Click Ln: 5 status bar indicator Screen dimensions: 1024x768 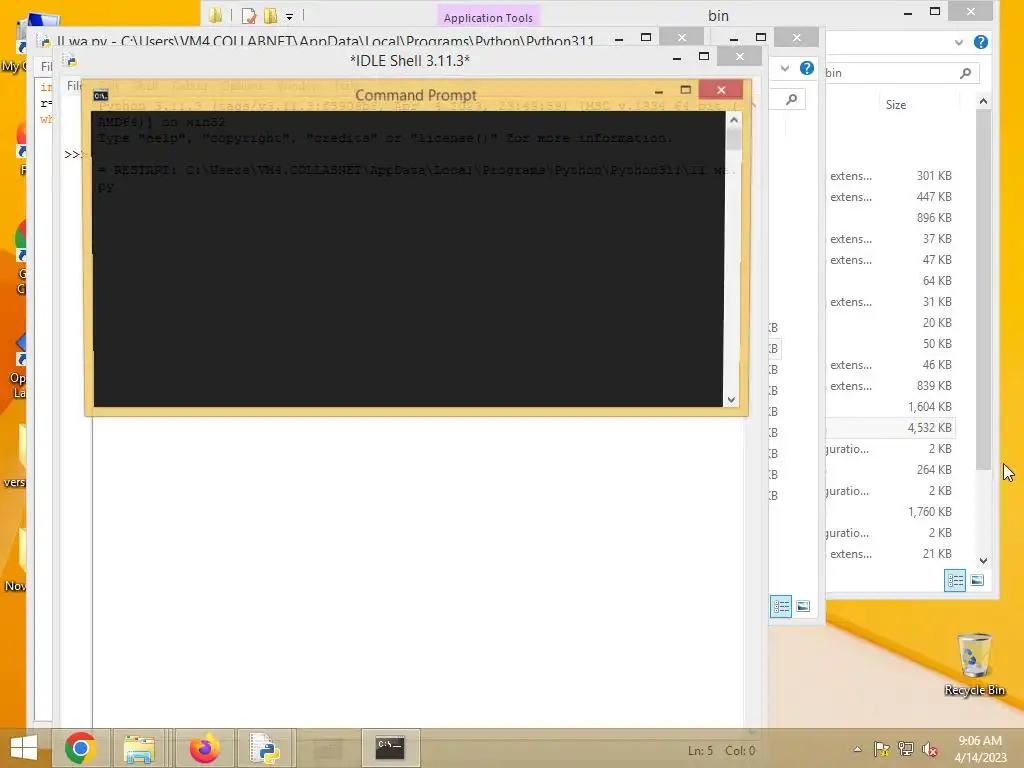(x=700, y=751)
